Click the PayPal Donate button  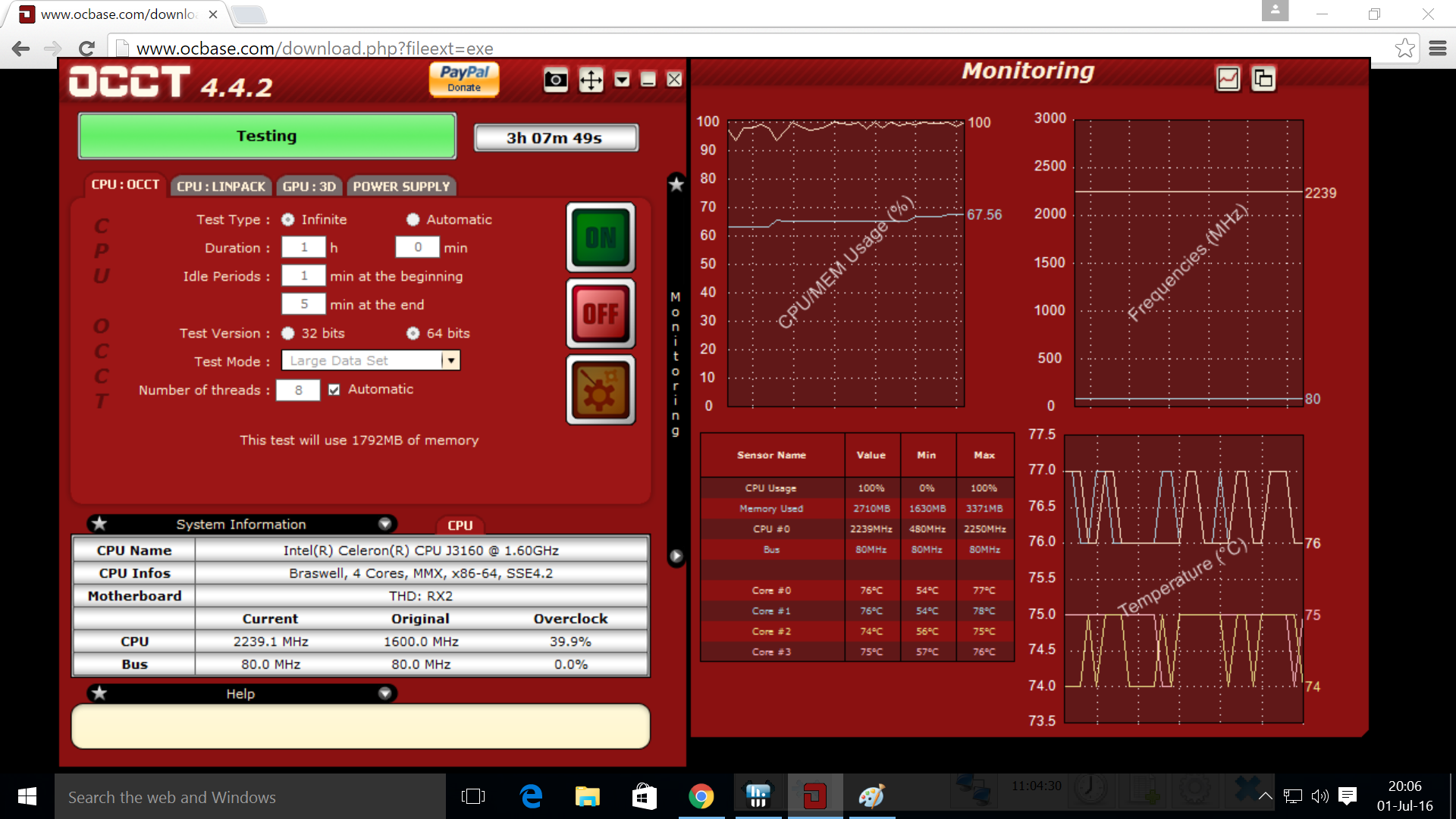point(464,79)
